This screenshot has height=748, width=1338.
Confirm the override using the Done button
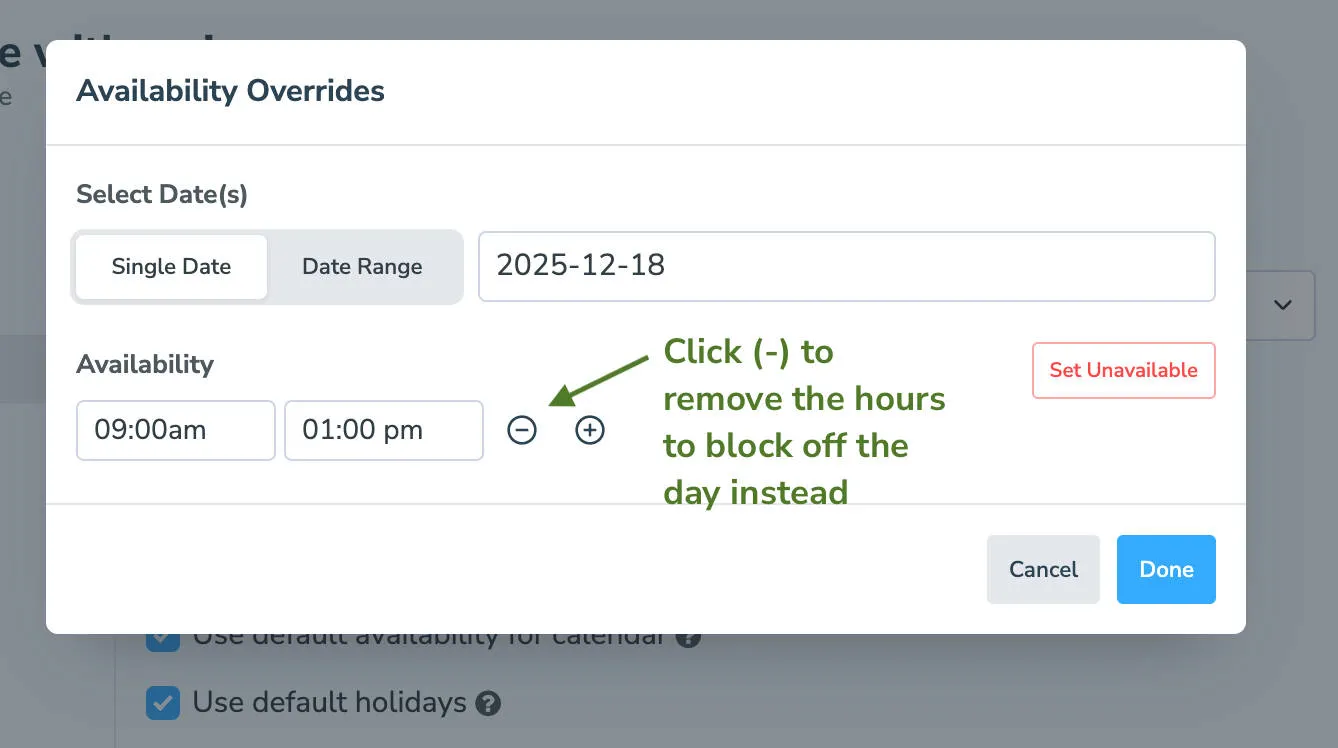pyautogui.click(x=1166, y=569)
